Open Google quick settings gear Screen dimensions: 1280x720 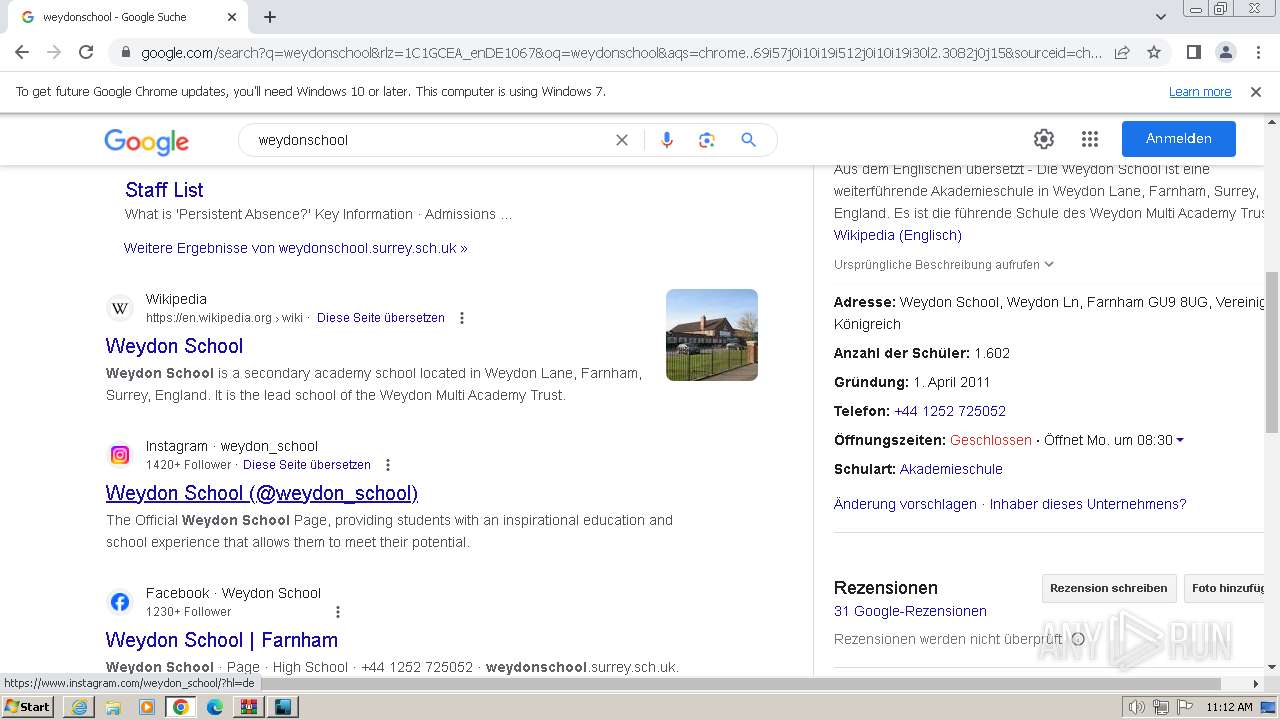1044,139
